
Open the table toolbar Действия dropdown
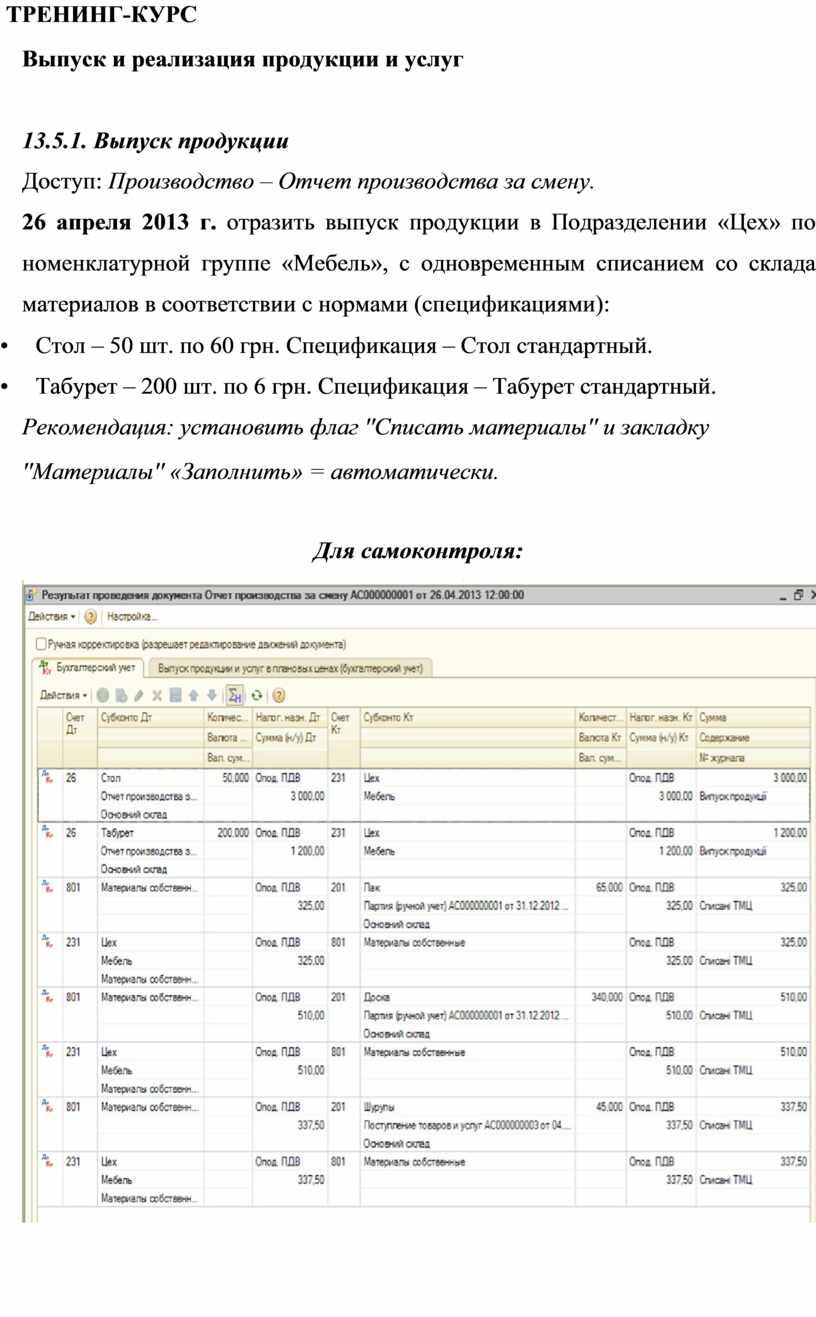pyautogui.click(x=64, y=695)
